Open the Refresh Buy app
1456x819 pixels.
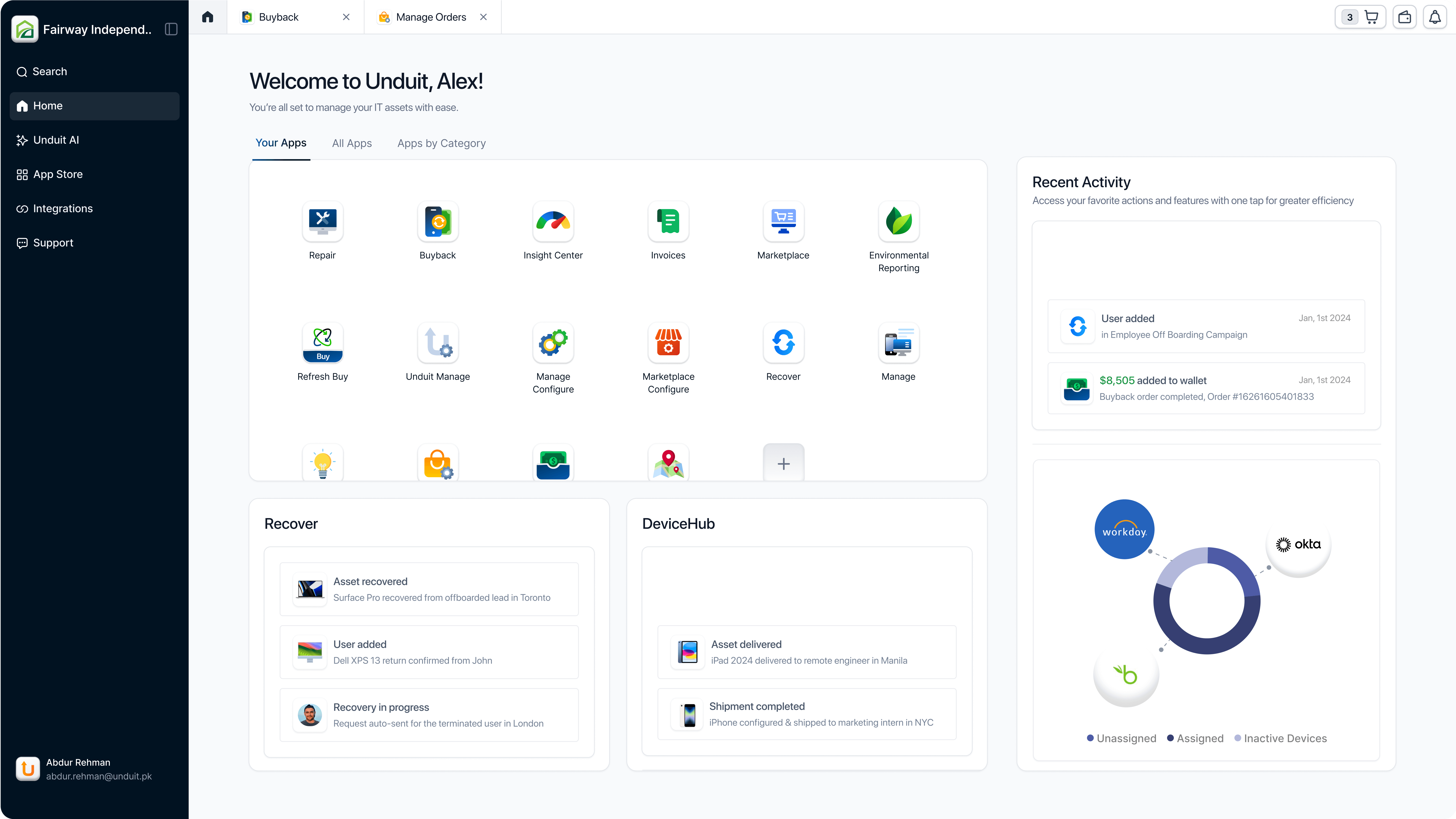[x=322, y=343]
